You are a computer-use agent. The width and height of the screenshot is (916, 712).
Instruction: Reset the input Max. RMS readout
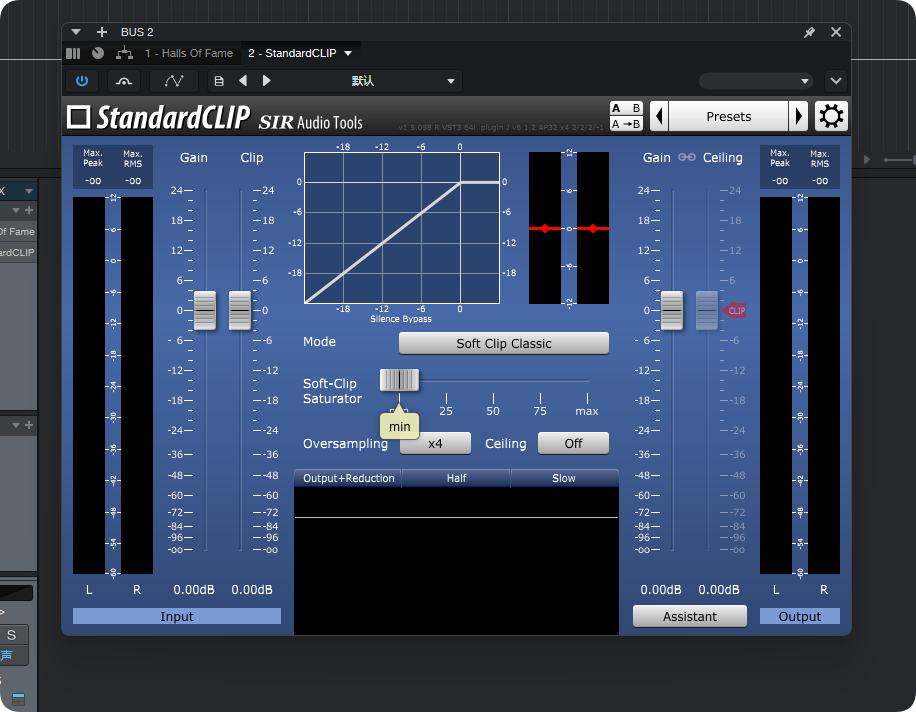coord(133,181)
